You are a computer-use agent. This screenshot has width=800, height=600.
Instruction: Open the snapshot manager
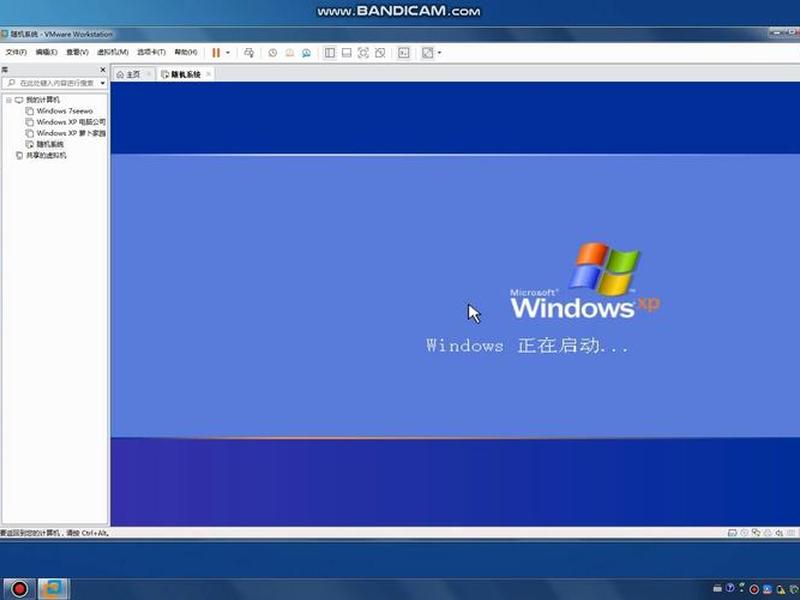coord(306,53)
